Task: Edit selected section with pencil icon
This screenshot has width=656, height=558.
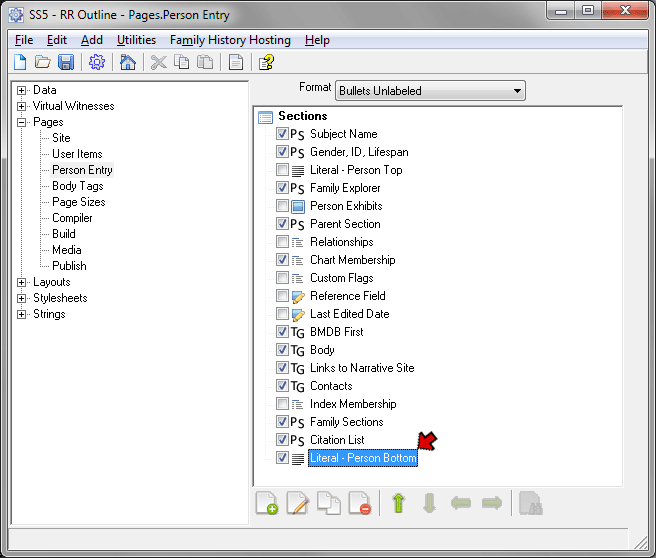Action: coord(297,503)
